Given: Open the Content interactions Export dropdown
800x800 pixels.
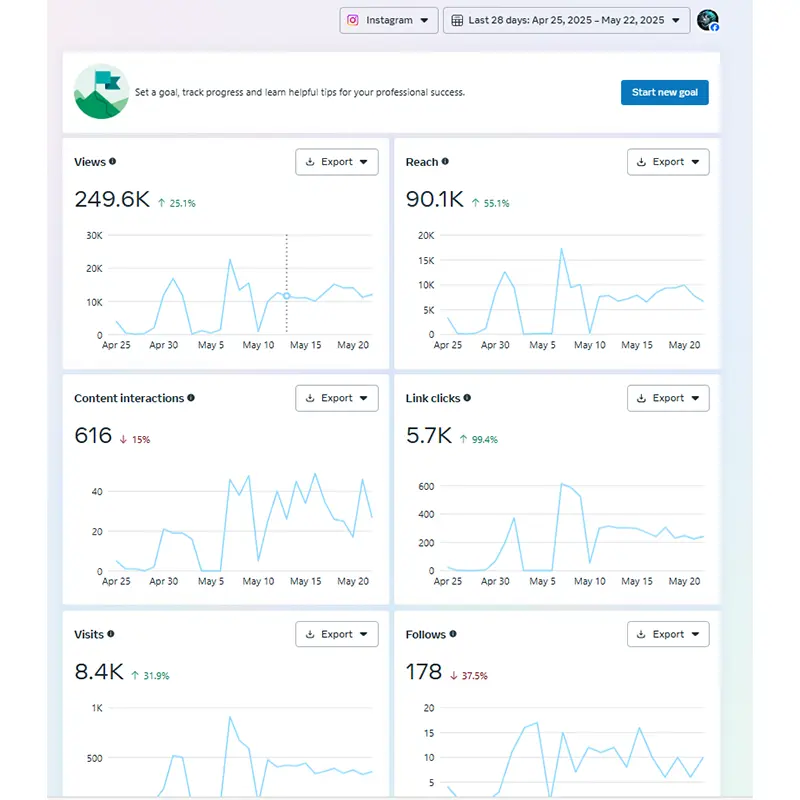Looking at the screenshot, I should pos(337,398).
